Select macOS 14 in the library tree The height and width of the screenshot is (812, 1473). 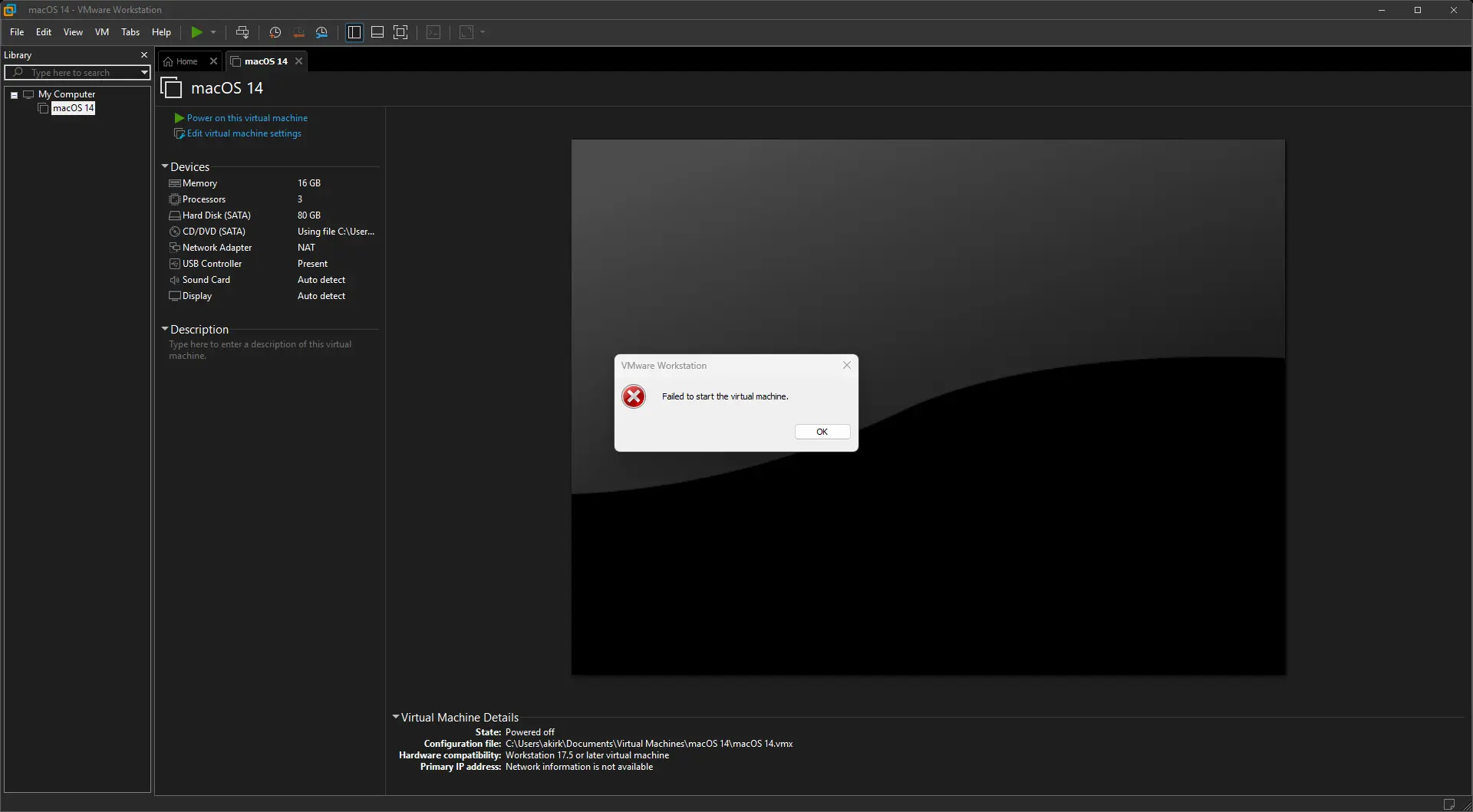(73, 108)
